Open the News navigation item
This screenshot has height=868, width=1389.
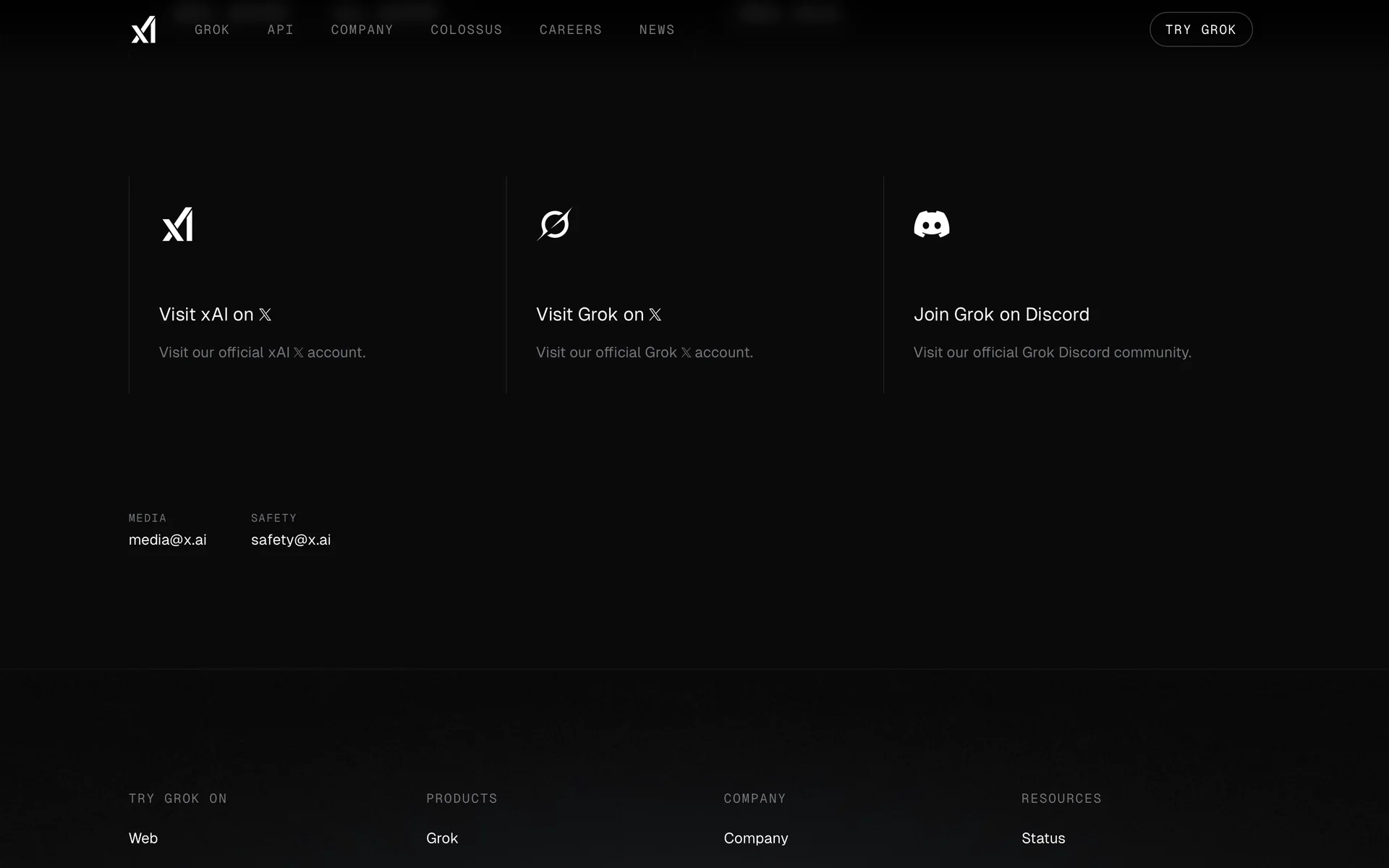(x=656, y=30)
